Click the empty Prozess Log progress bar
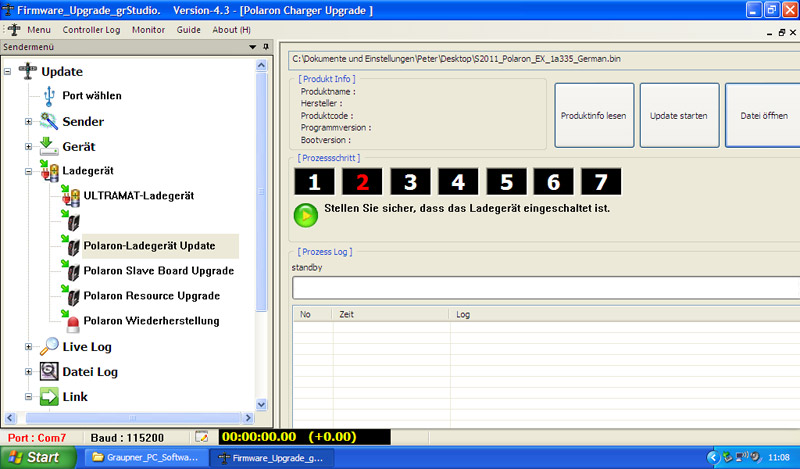Viewport: 800px width, 469px height. (x=546, y=288)
